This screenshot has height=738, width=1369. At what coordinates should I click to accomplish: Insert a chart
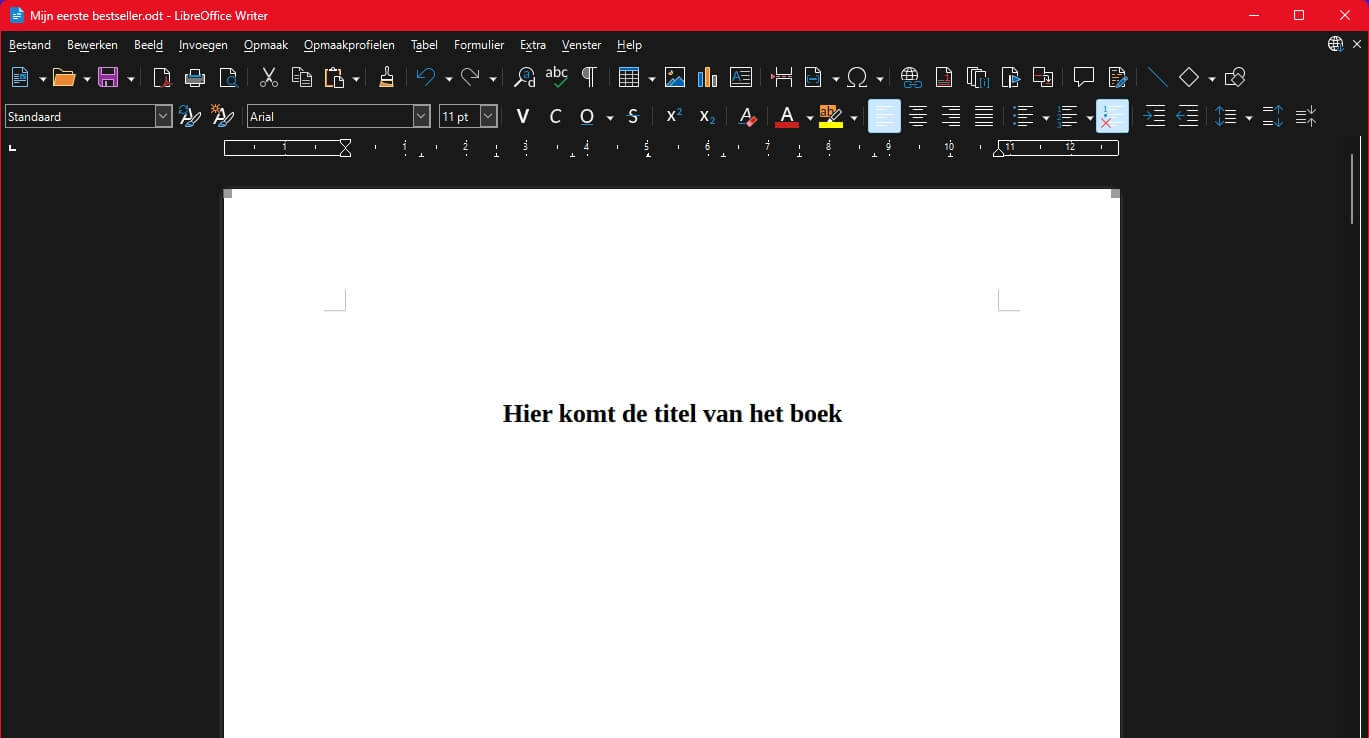point(708,77)
